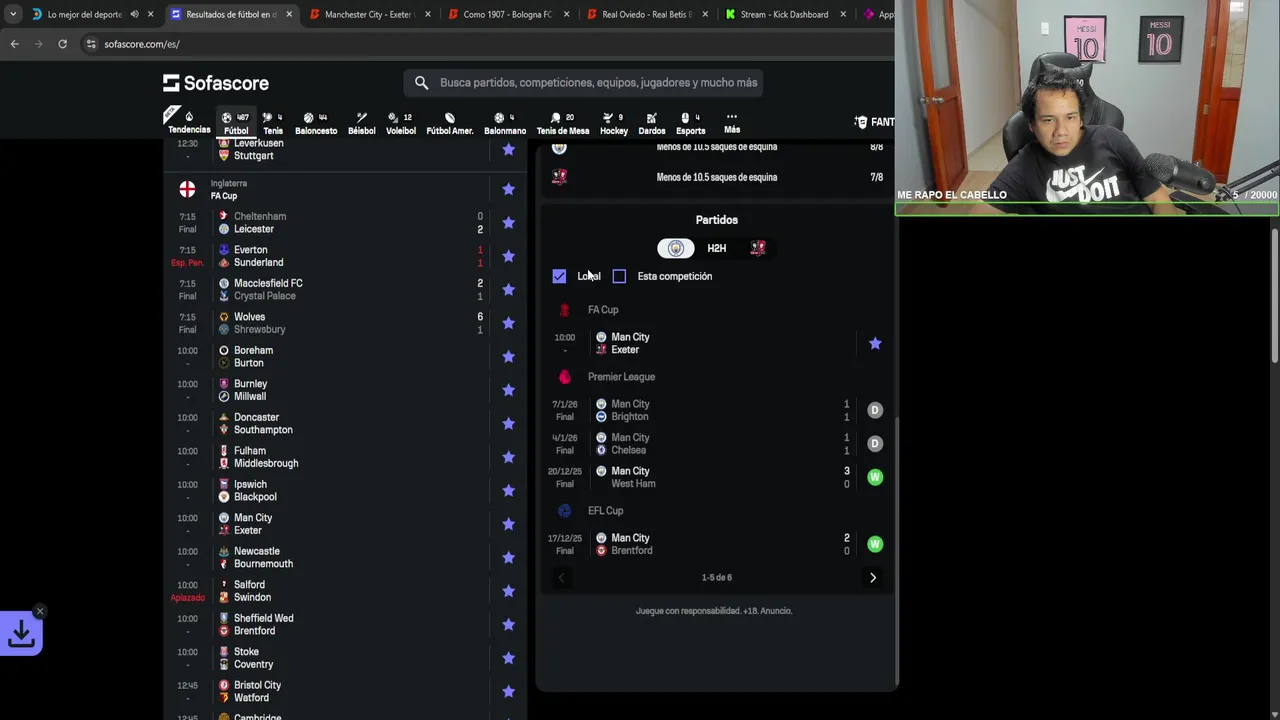Open the Esports category
Image resolution: width=1280 pixels, height=720 pixels.
pos(690,123)
